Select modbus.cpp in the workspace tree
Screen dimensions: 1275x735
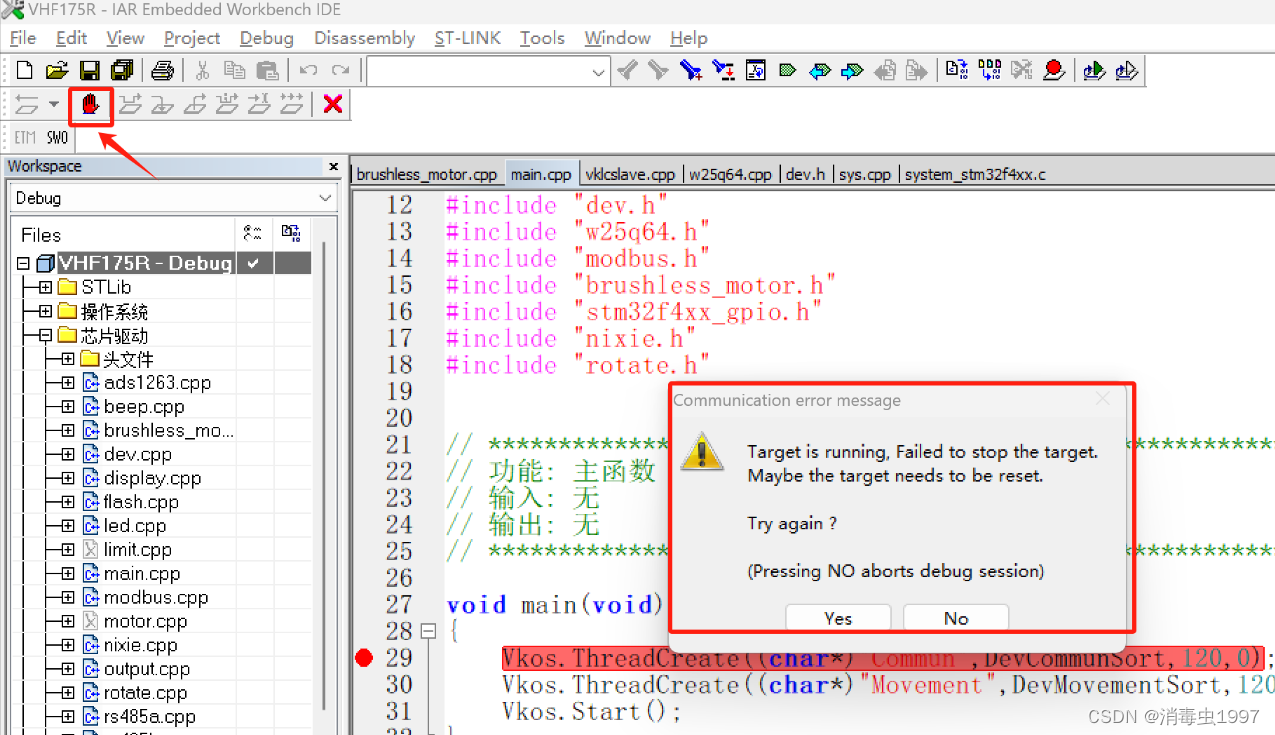(x=155, y=598)
